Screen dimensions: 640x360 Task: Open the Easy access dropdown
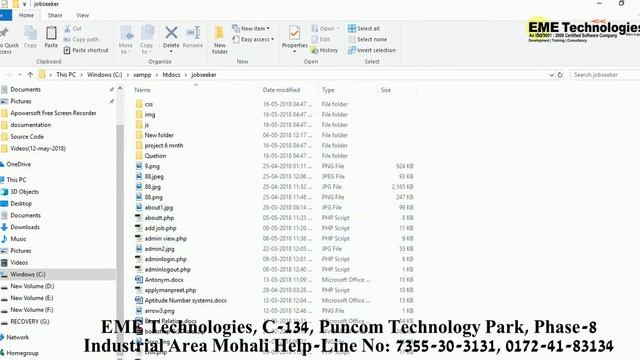253,39
